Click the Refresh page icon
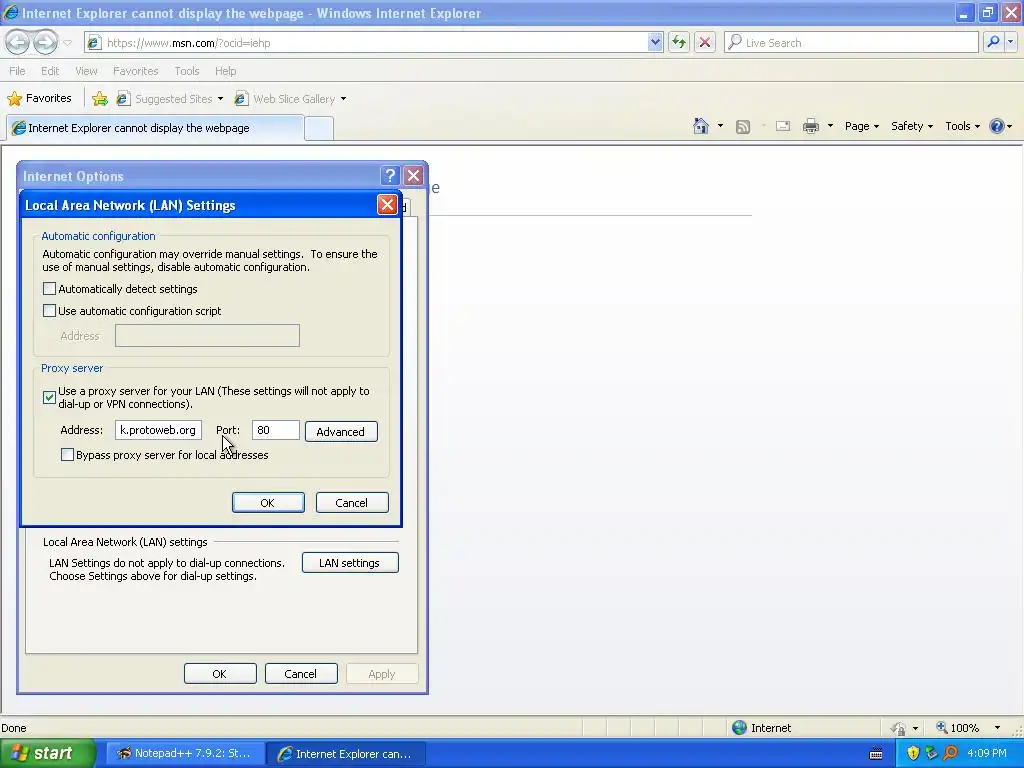Screen dimensions: 1024x768 (x=679, y=42)
